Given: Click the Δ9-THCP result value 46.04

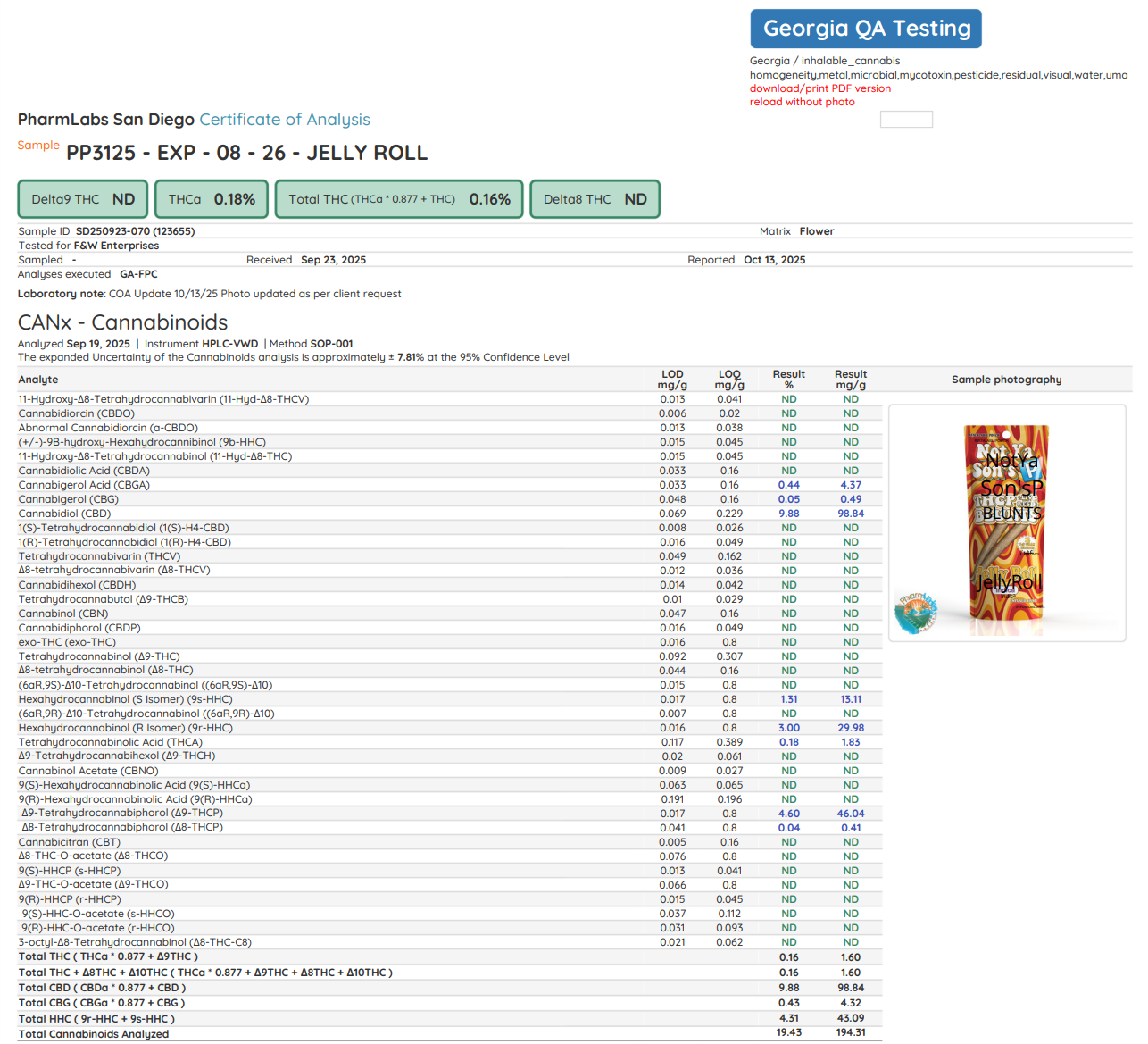Looking at the screenshot, I should click(x=850, y=814).
